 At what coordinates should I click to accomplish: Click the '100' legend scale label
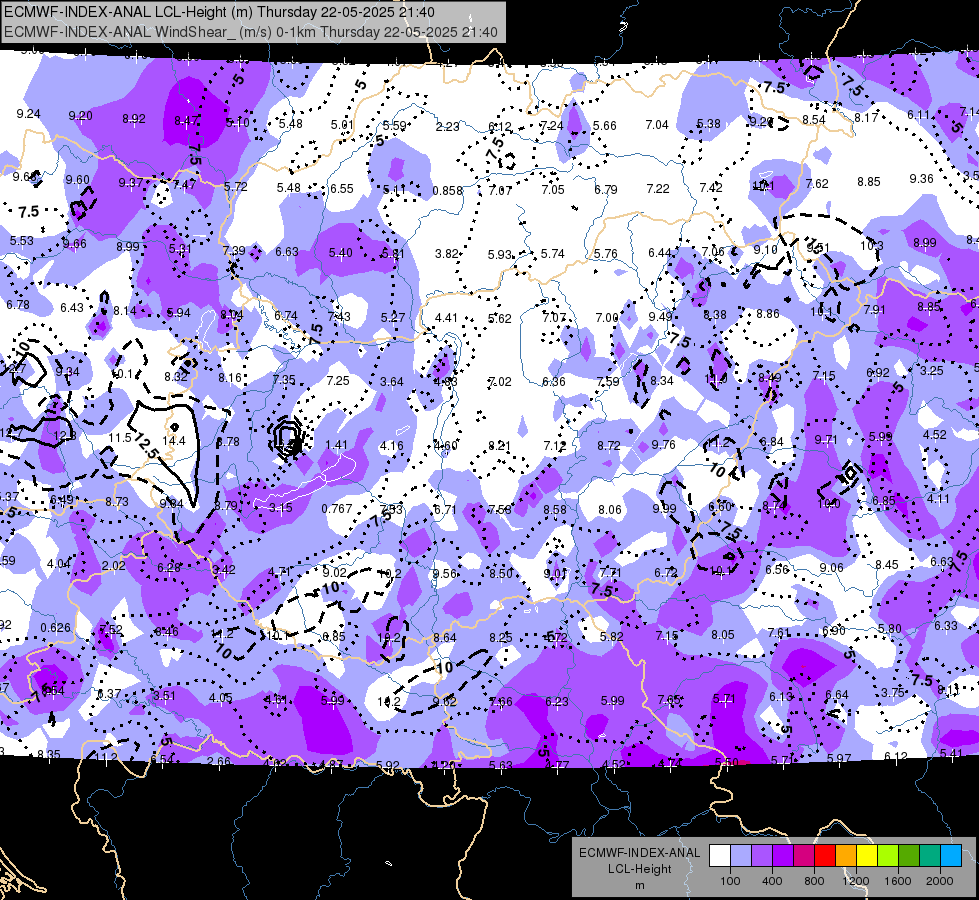[x=730, y=881]
